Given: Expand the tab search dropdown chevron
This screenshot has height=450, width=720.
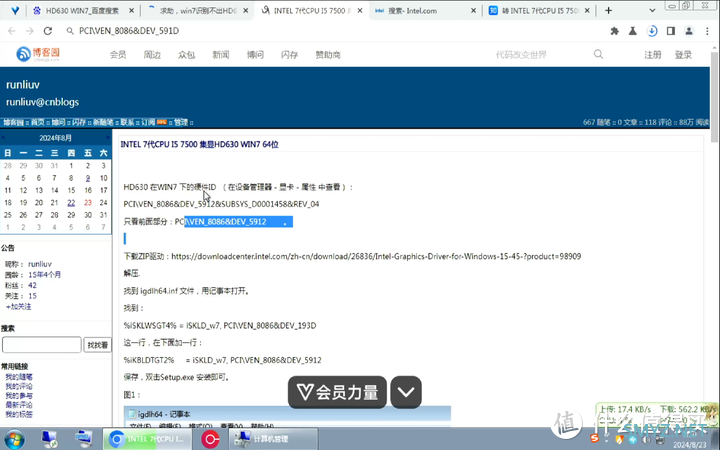Looking at the screenshot, I should pyautogui.click(x=652, y=10).
